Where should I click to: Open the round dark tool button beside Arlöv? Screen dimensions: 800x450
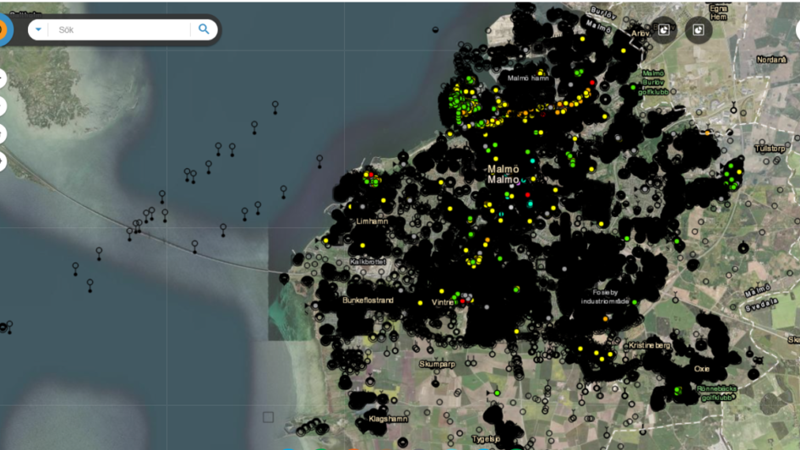pyautogui.click(x=664, y=30)
